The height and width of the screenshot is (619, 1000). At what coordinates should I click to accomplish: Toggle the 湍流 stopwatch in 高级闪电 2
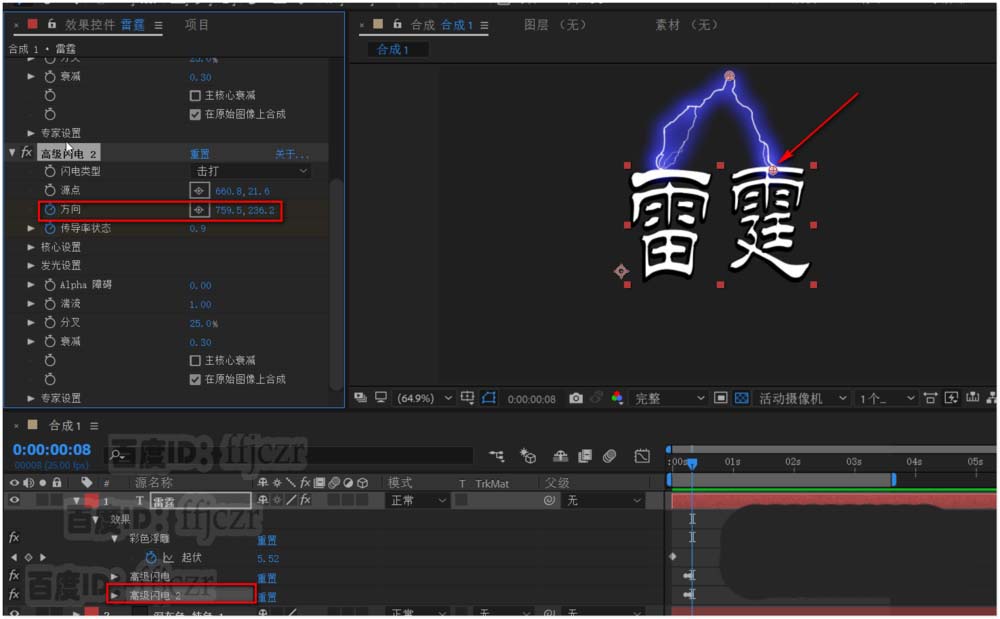click(50, 304)
